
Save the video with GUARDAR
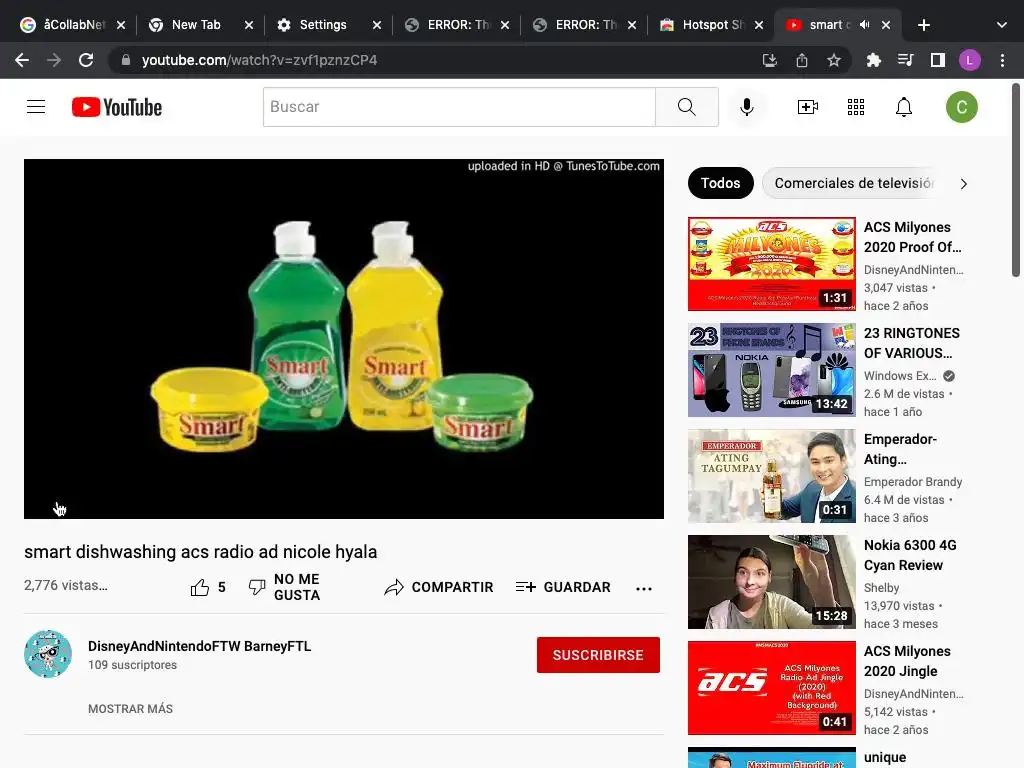[563, 587]
